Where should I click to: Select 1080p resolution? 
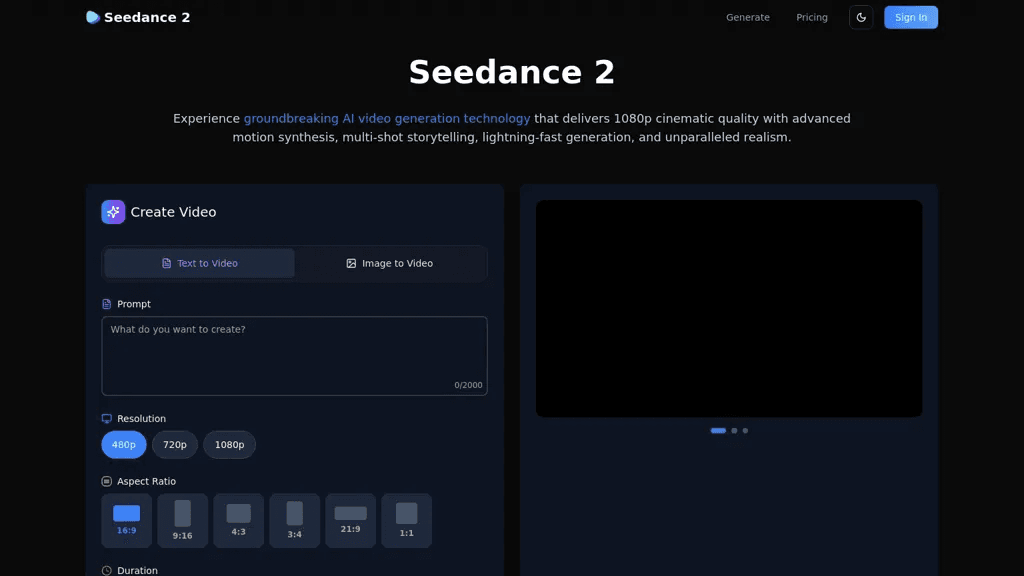coord(229,445)
